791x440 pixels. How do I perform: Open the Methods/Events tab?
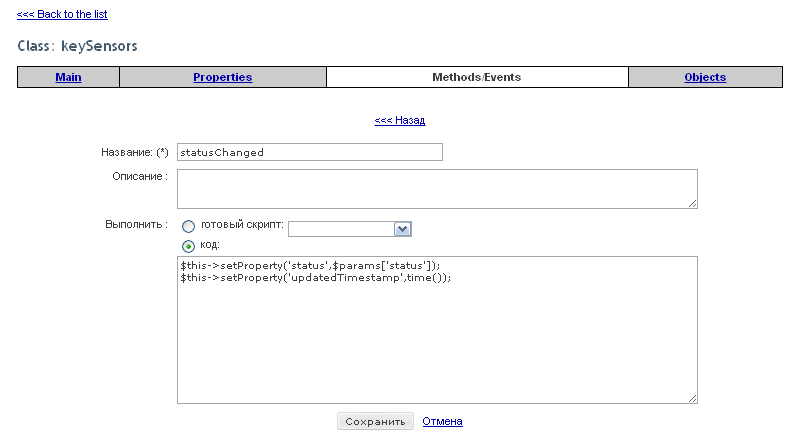[x=477, y=77]
